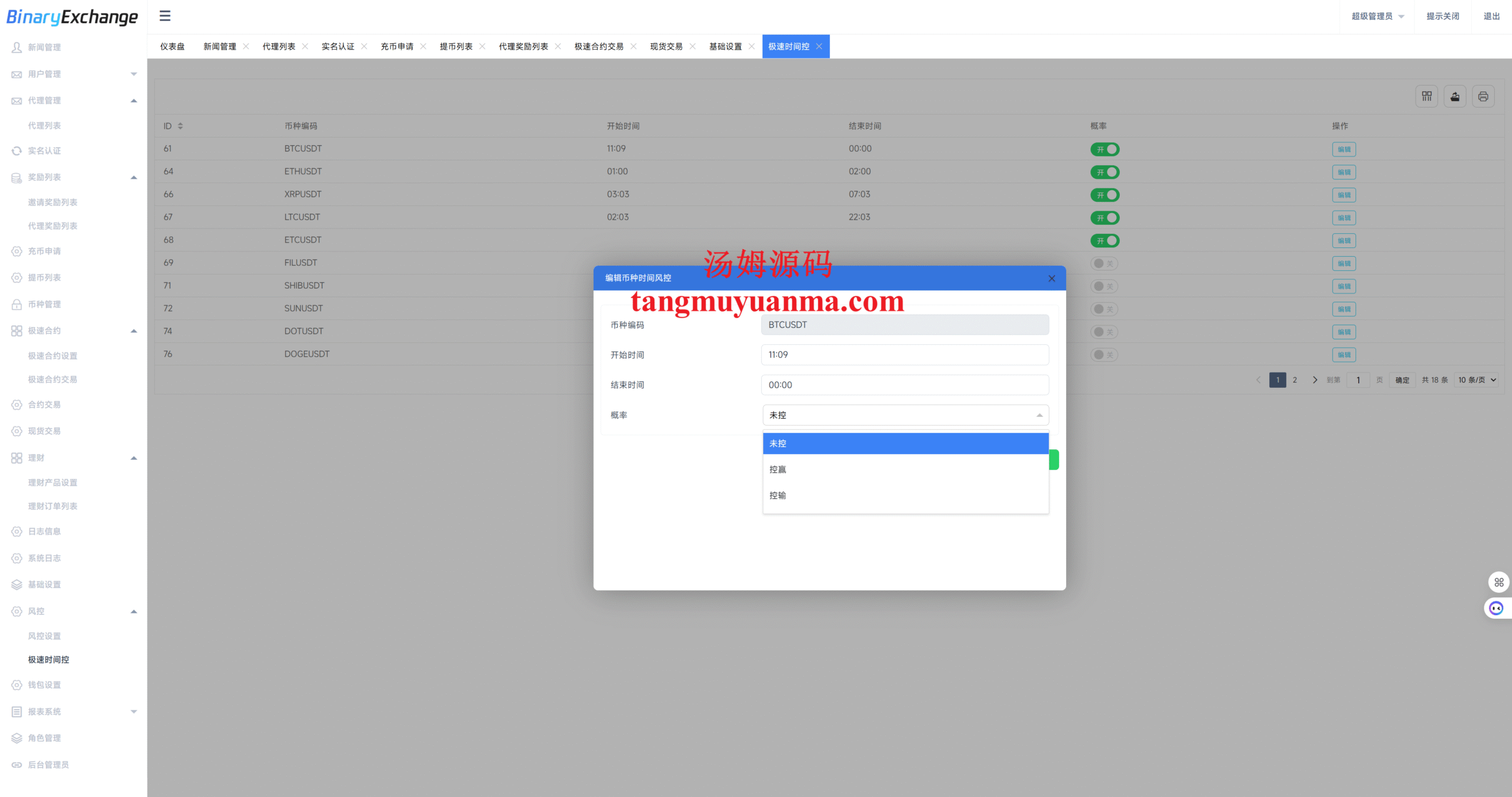Viewport: 1512px width, 797px height.
Task: Close the 编辑币种时间风控 dialog with X
Action: (1051, 279)
